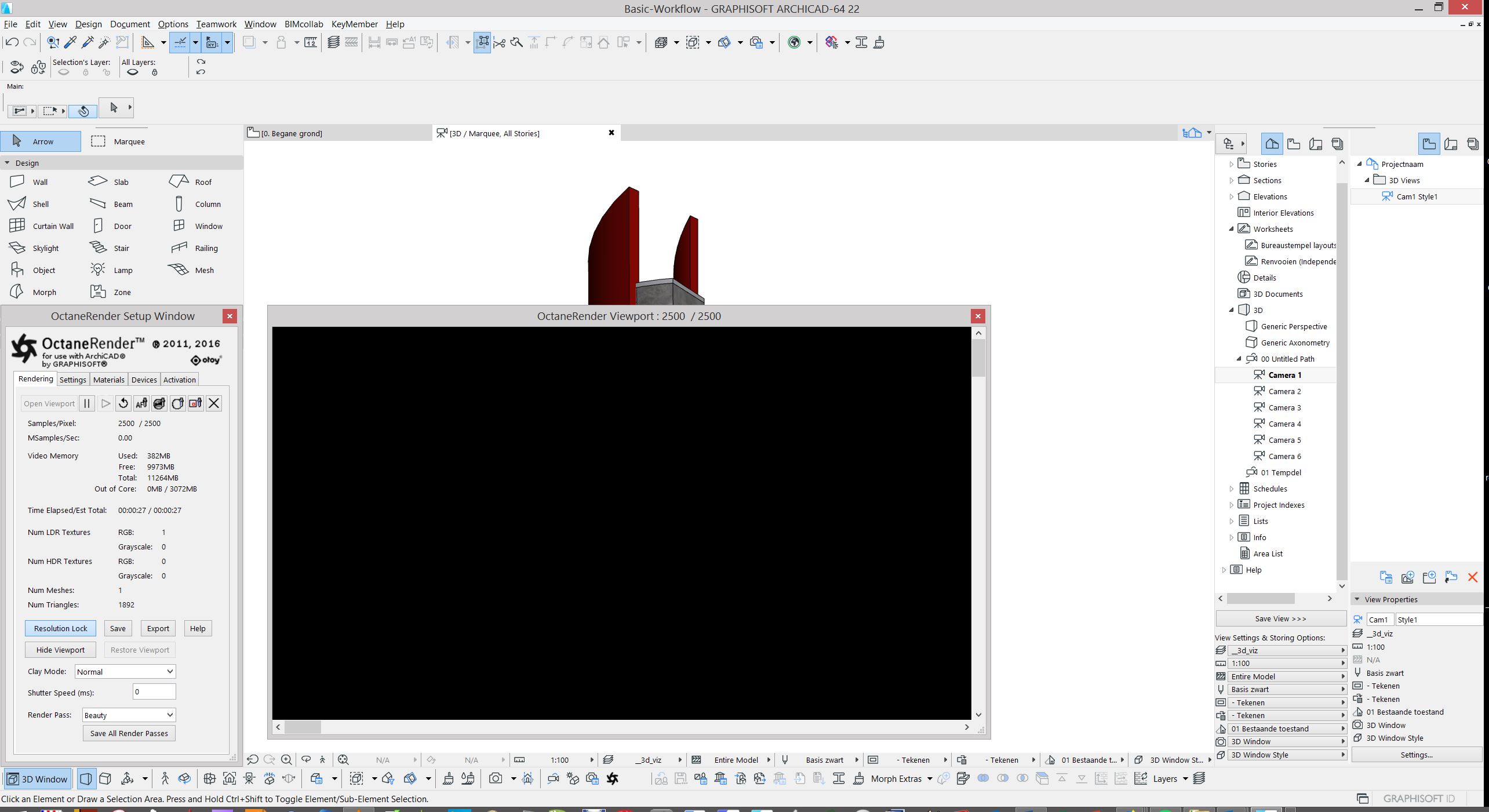Select the Stair tool
The image size is (1489, 812).
pos(109,248)
